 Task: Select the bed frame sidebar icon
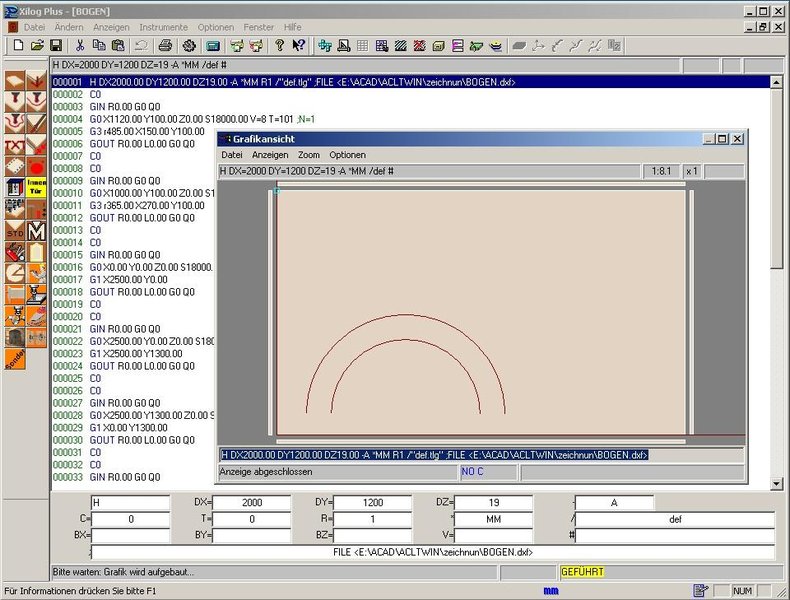tap(15, 295)
